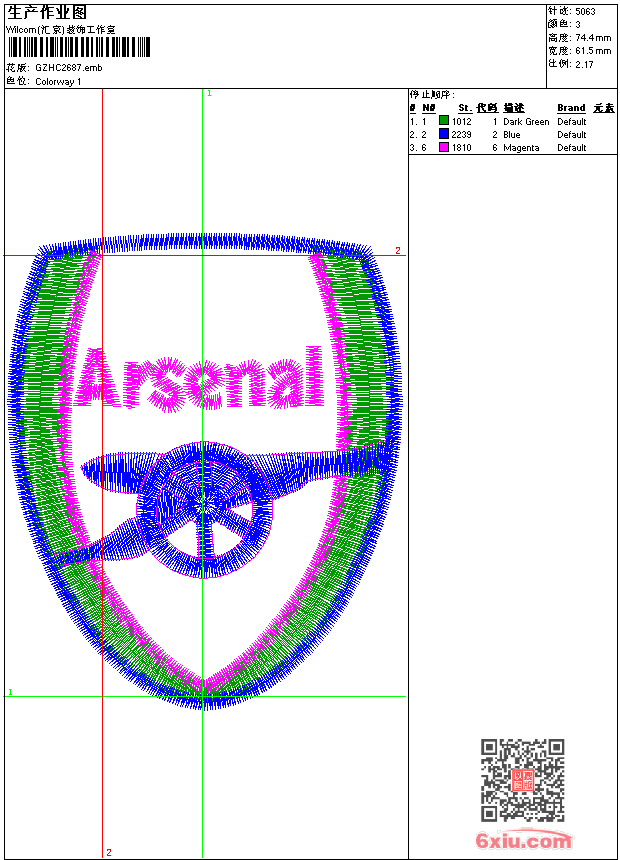Select the scale value 2.17
Screen dimensions: 620x860
[584, 64]
